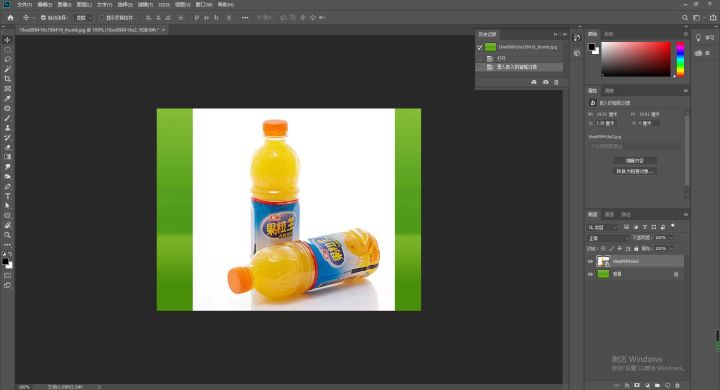The image size is (720, 390).
Task: Select the Gradient tool
Action: point(7,157)
